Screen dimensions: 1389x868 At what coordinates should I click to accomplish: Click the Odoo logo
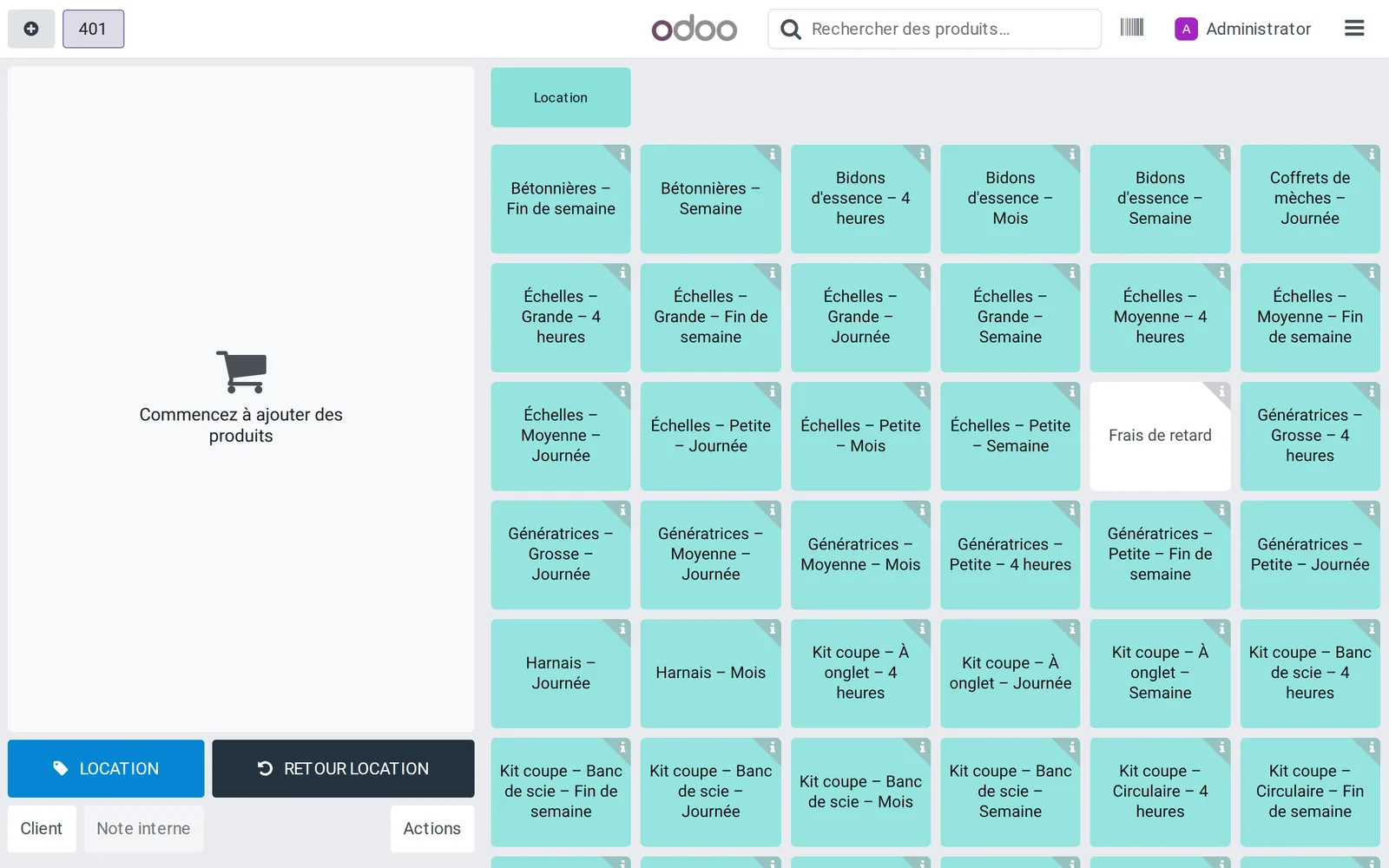click(694, 29)
